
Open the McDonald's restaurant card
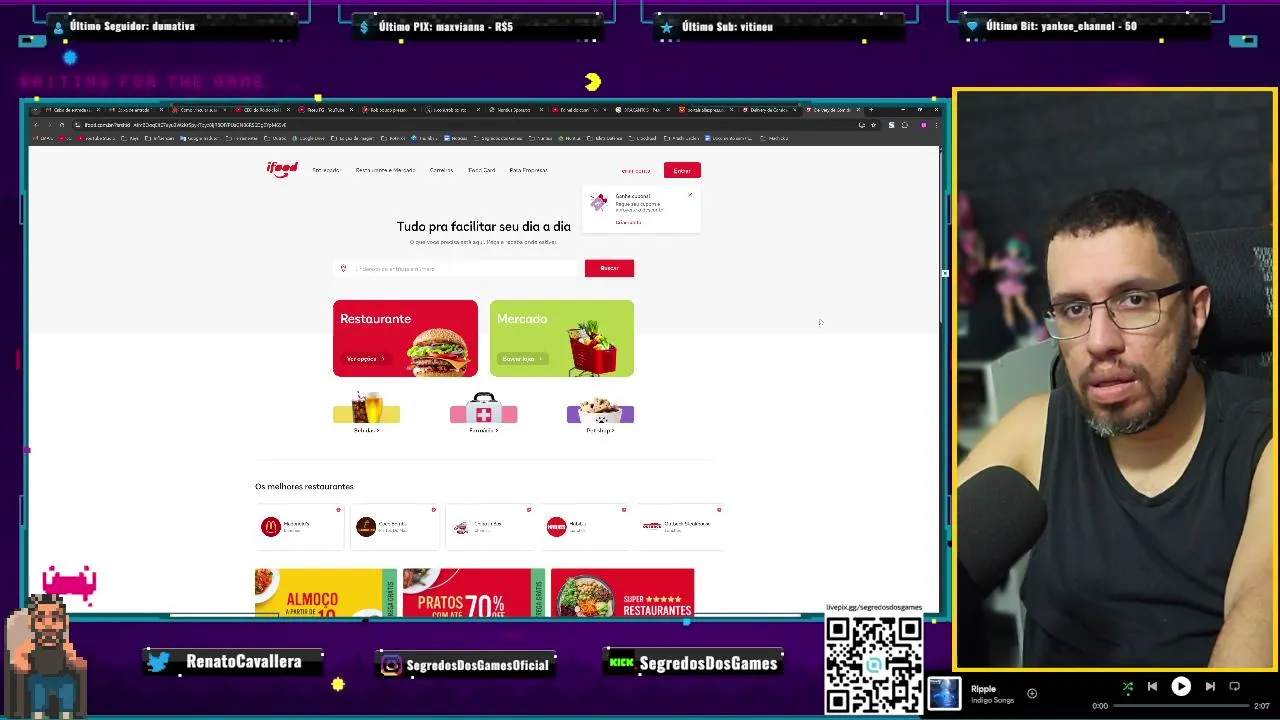[300, 527]
